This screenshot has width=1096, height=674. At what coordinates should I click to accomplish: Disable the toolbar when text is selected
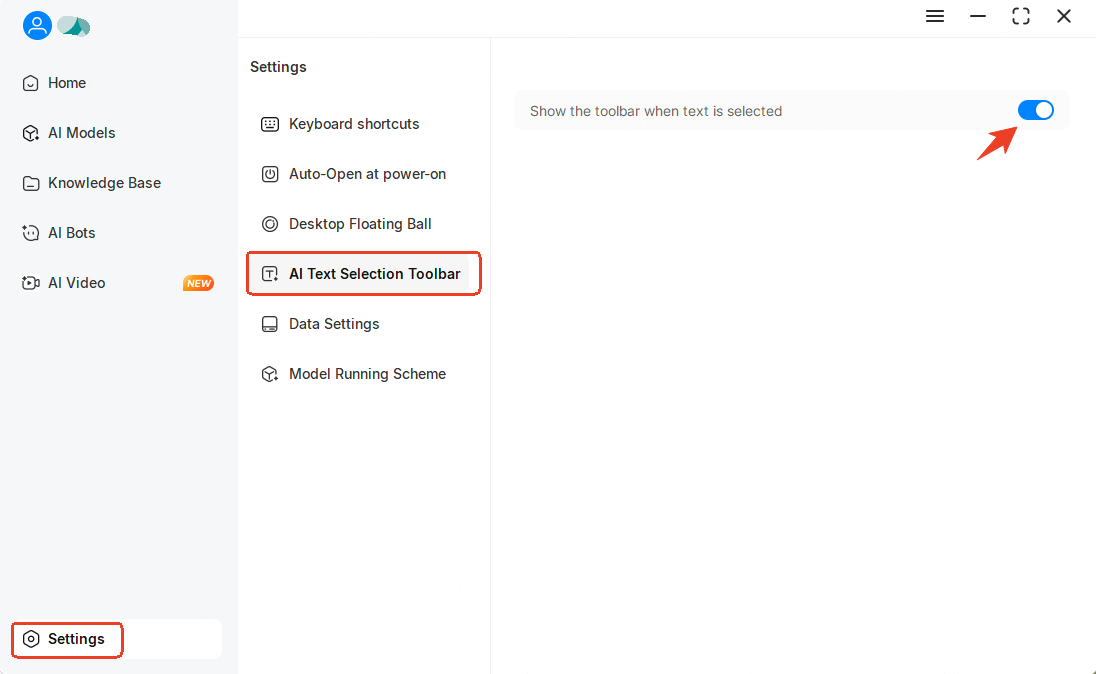point(1036,110)
